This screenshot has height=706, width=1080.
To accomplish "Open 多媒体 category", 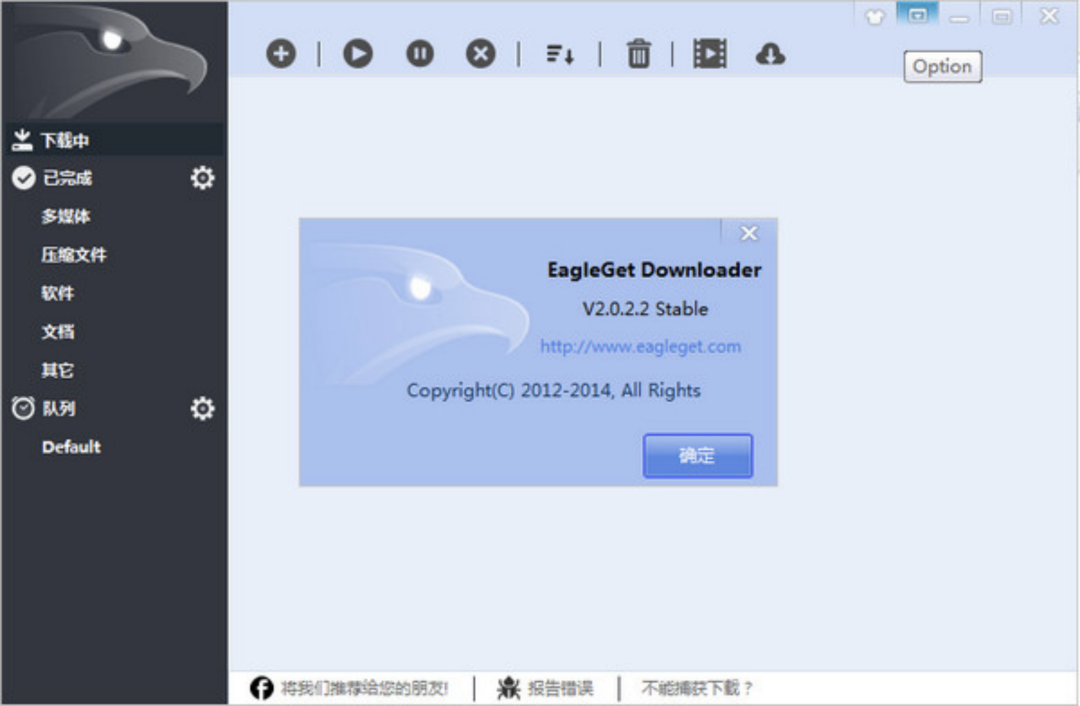I will pyautogui.click(x=66, y=216).
